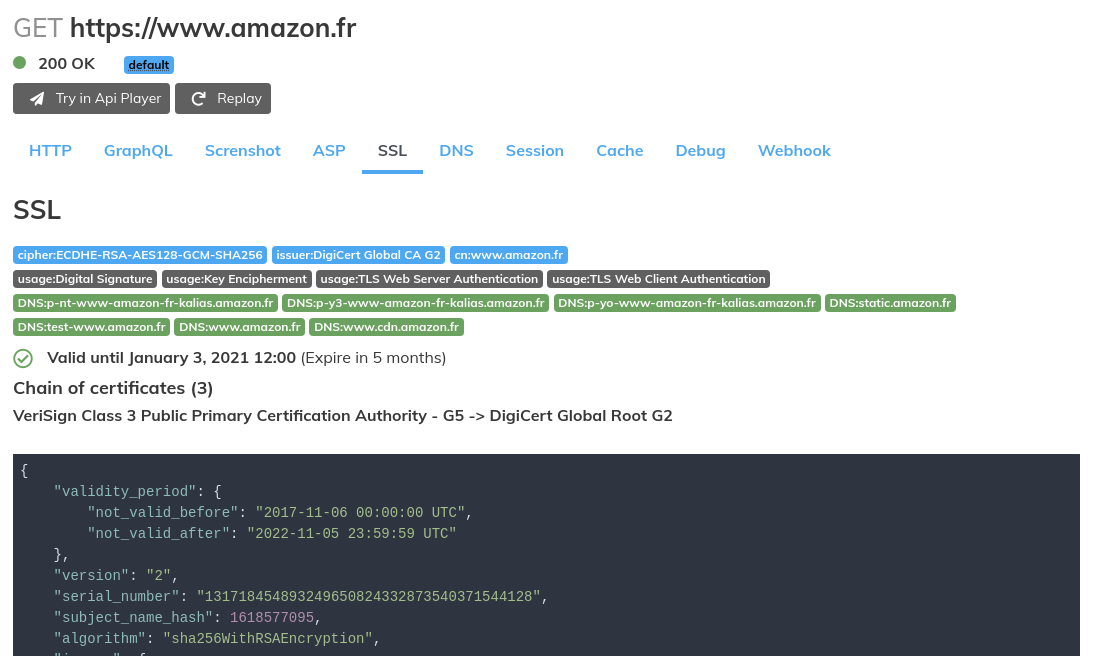Click the 200 OK status text

click(67, 64)
